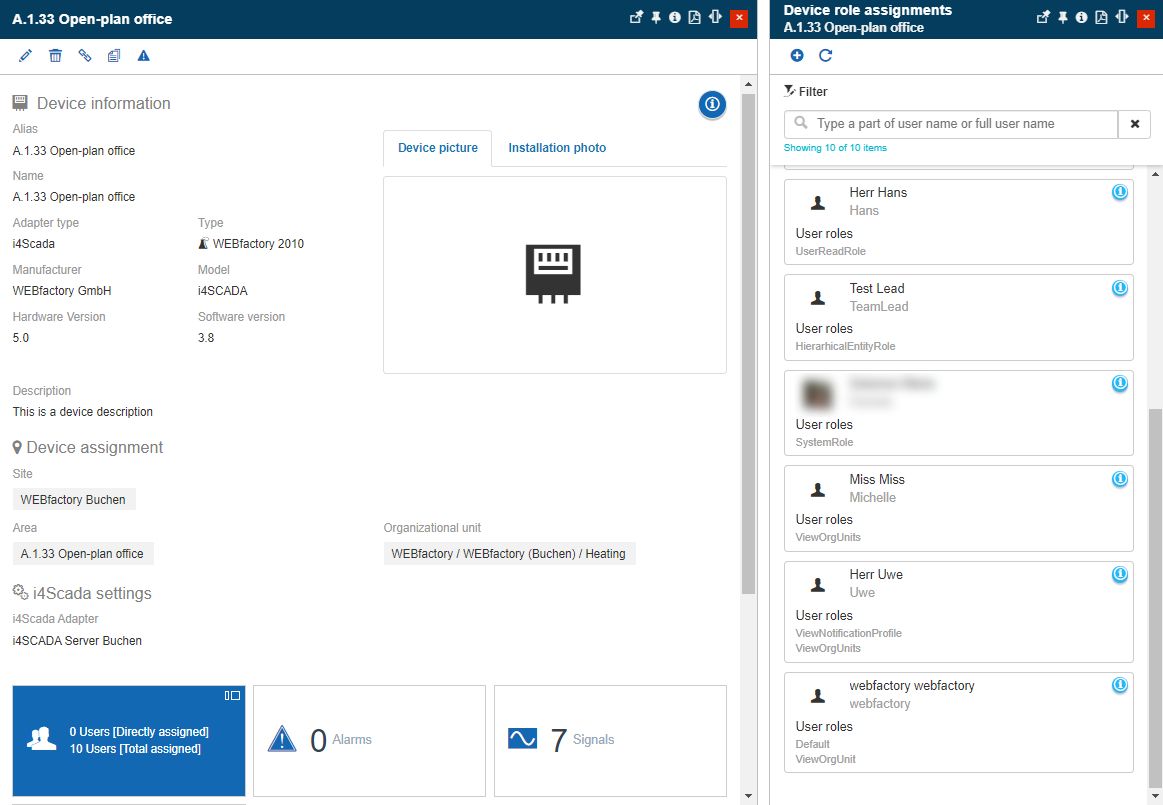1163x805 pixels.
Task: Export role assignments panel to PDF
Action: coord(1100,18)
